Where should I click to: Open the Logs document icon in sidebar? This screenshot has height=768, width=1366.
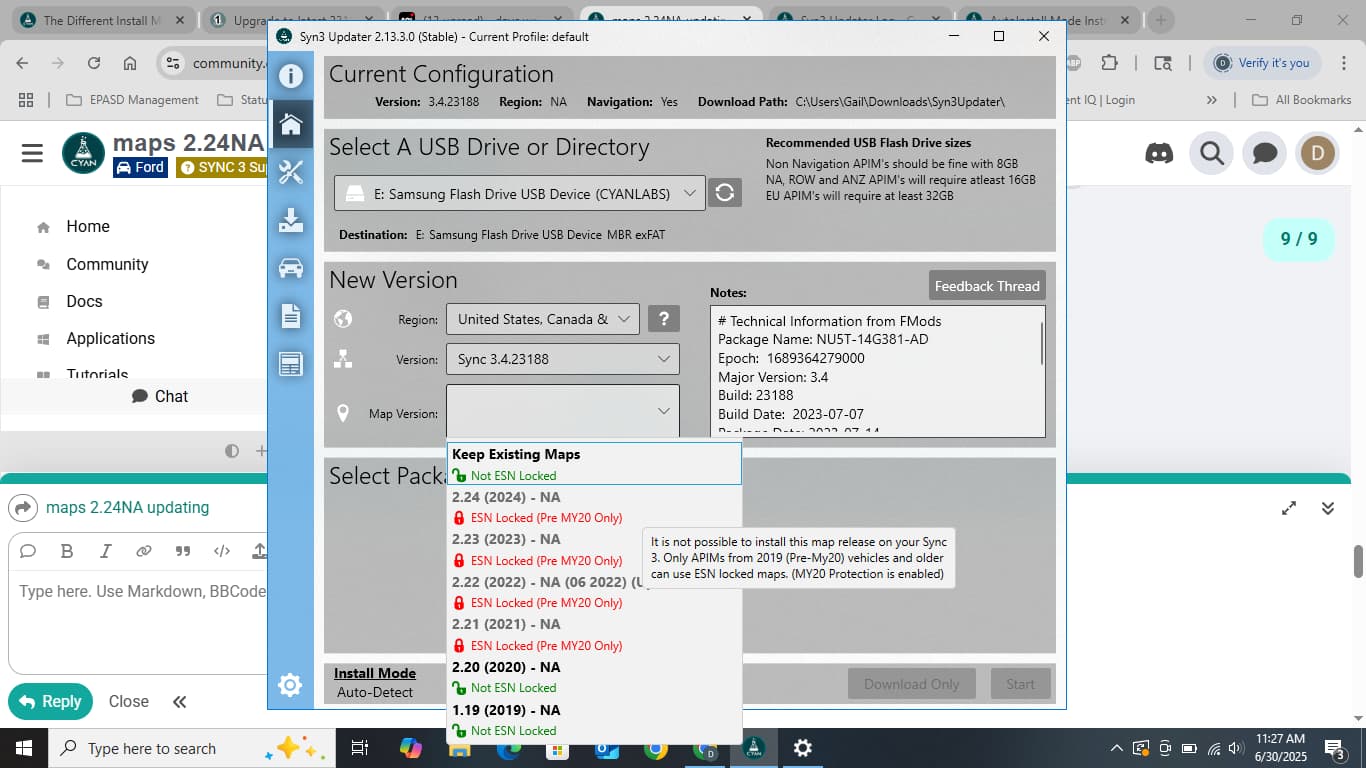(290, 316)
